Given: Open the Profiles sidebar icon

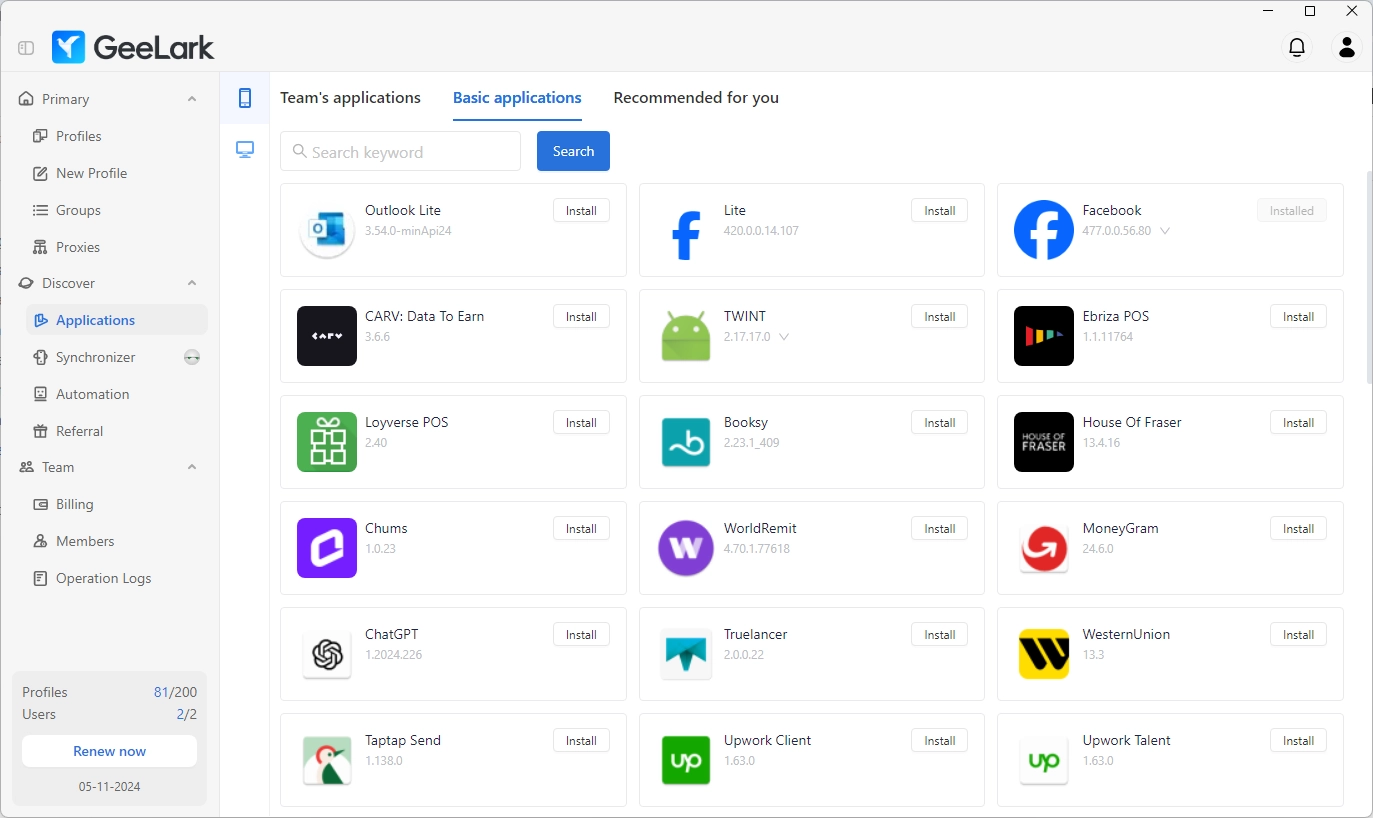Looking at the screenshot, I should tap(40, 136).
